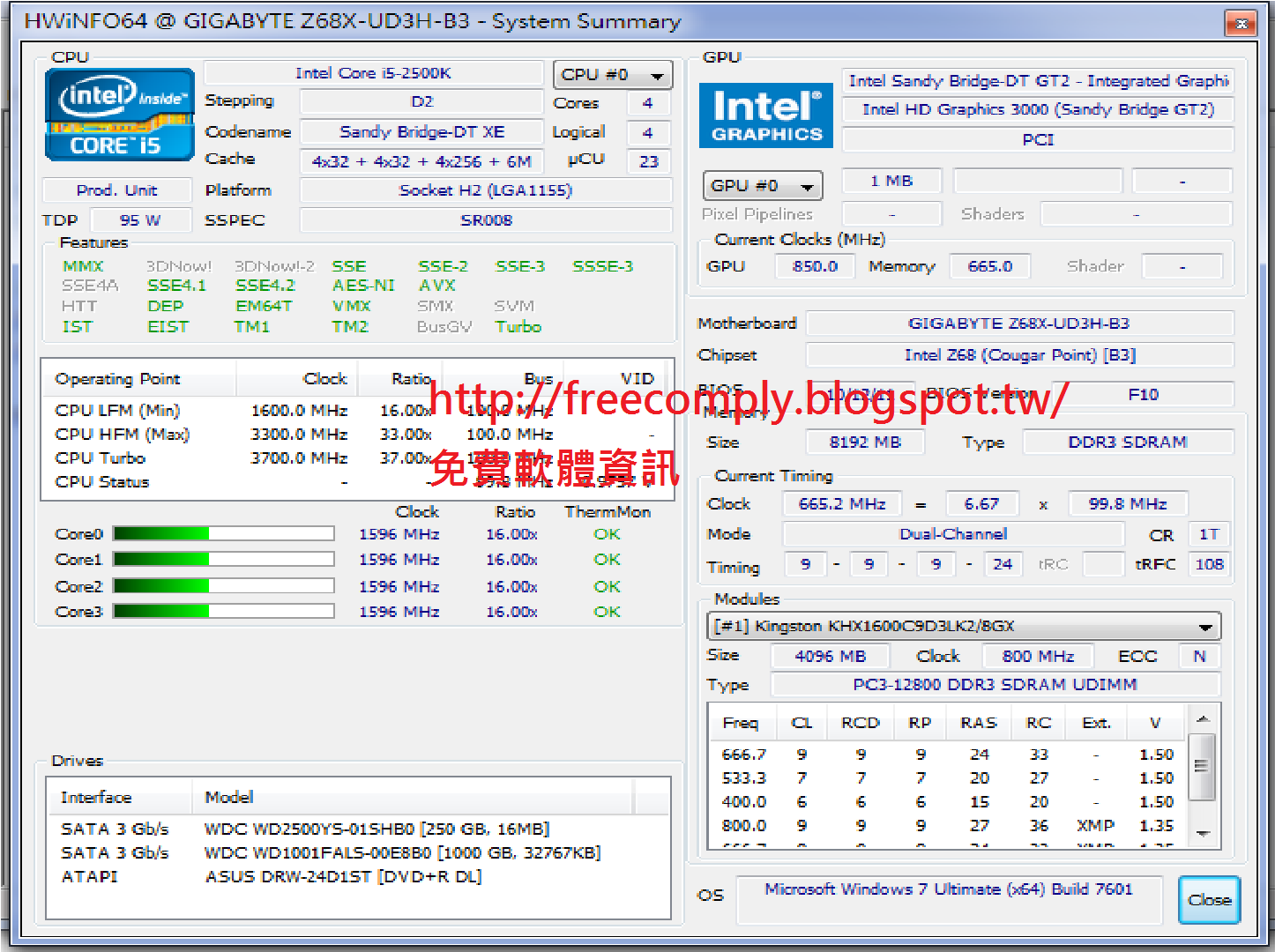Click the Operating Point column header
The height and width of the screenshot is (952, 1275).
tap(138, 379)
